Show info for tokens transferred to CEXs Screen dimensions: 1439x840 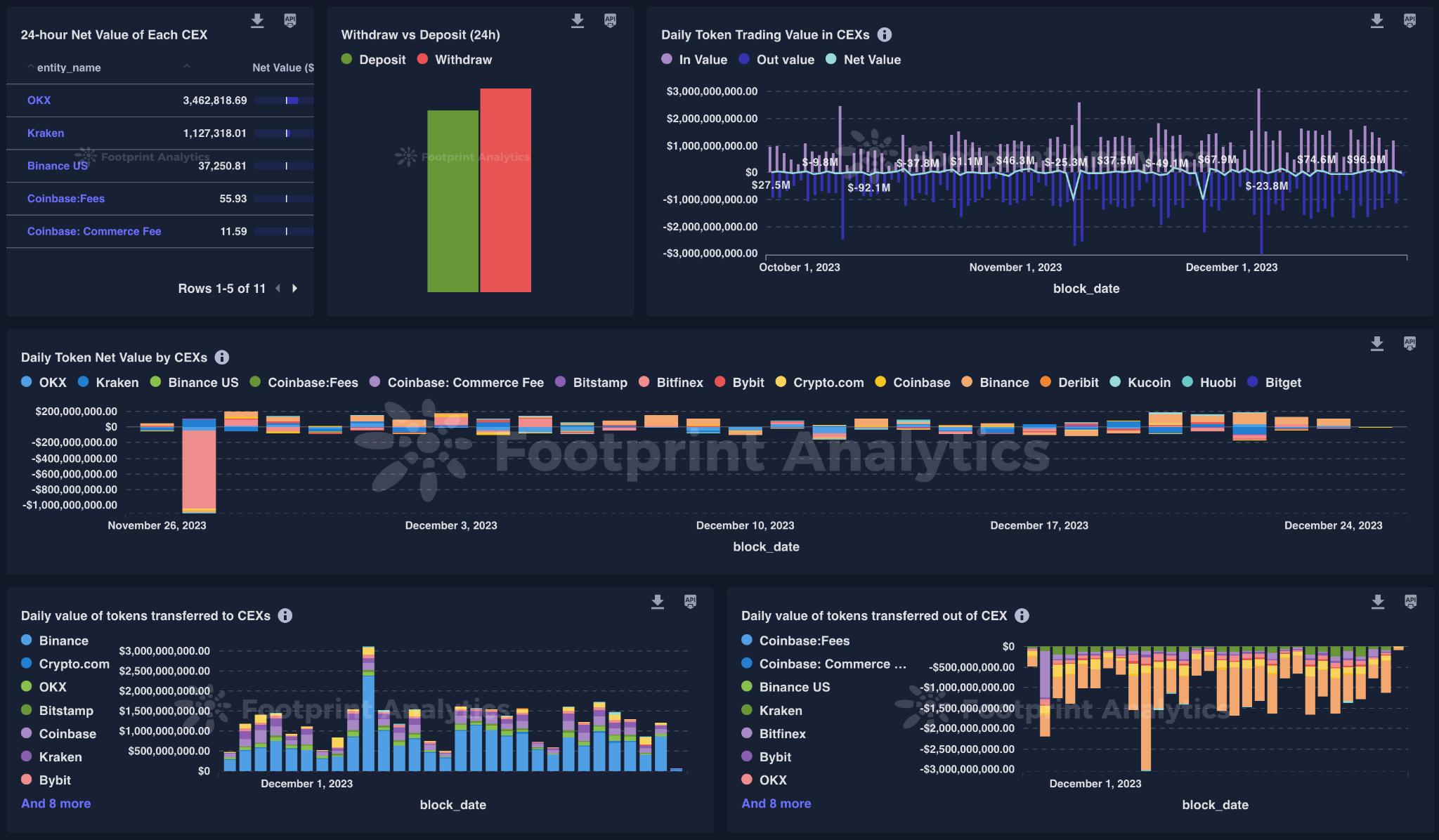[x=285, y=615]
